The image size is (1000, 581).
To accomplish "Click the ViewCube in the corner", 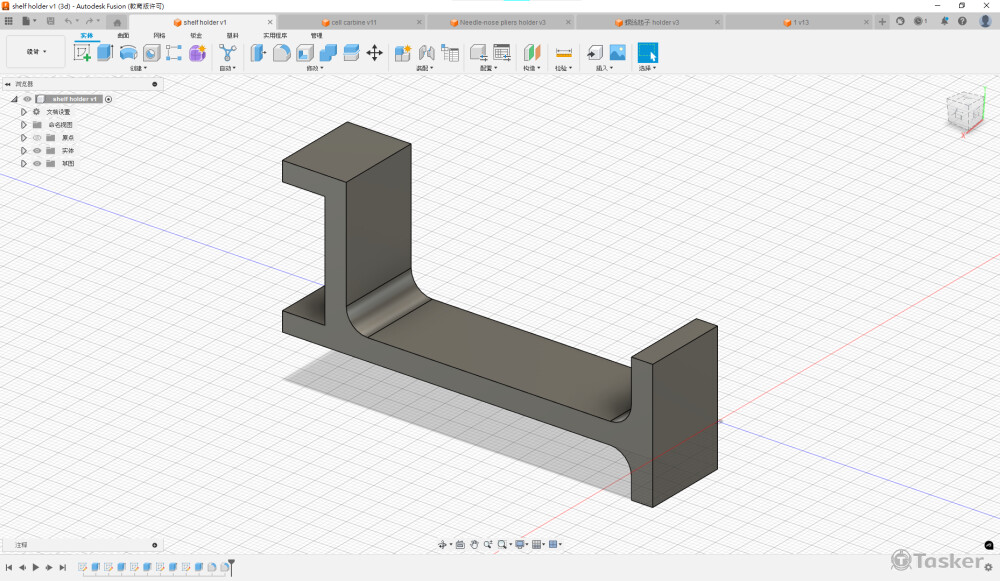I will [x=965, y=113].
